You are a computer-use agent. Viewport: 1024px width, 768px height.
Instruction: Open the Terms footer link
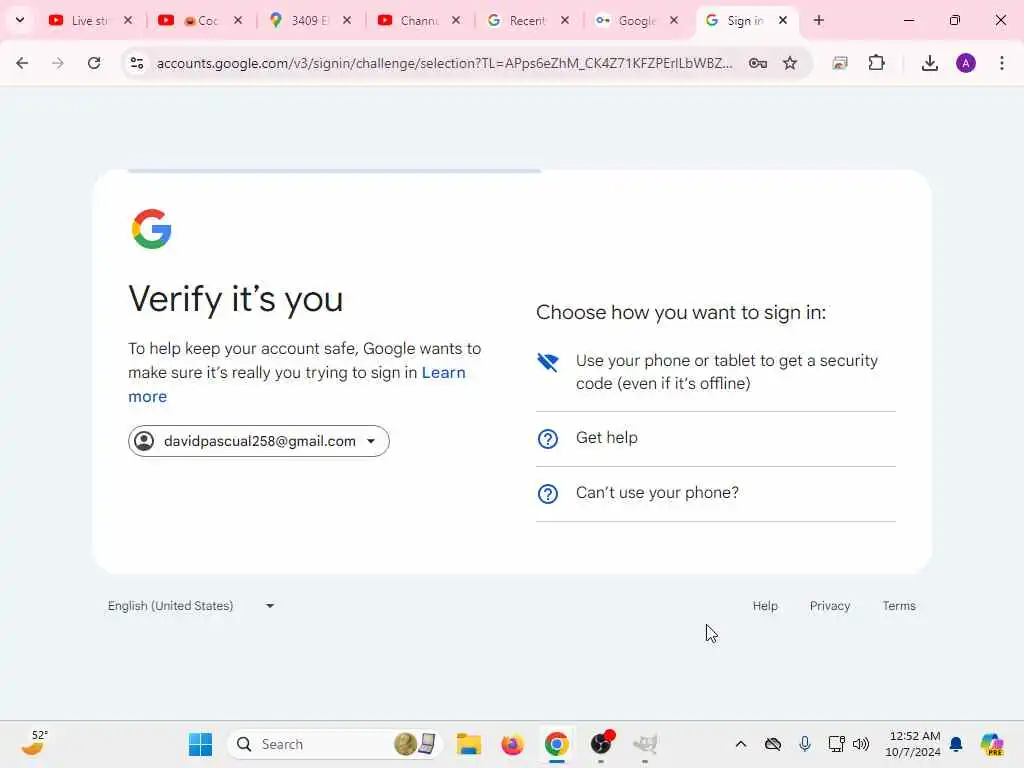click(899, 605)
